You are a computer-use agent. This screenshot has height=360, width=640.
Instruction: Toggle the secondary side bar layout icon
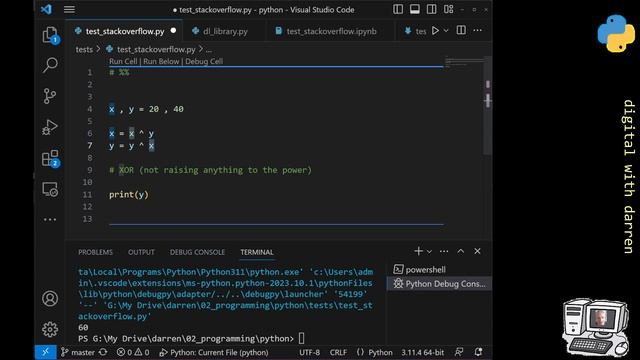[431, 9]
